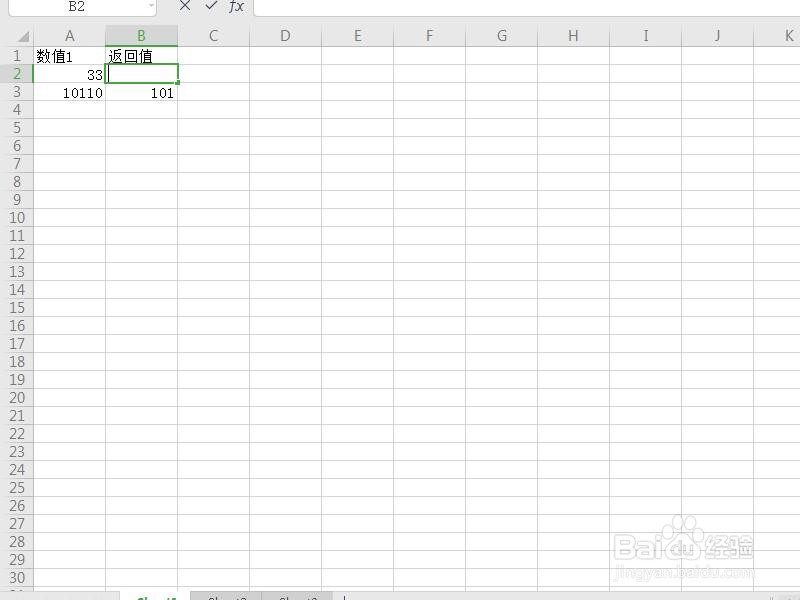Select column A header

[70, 36]
